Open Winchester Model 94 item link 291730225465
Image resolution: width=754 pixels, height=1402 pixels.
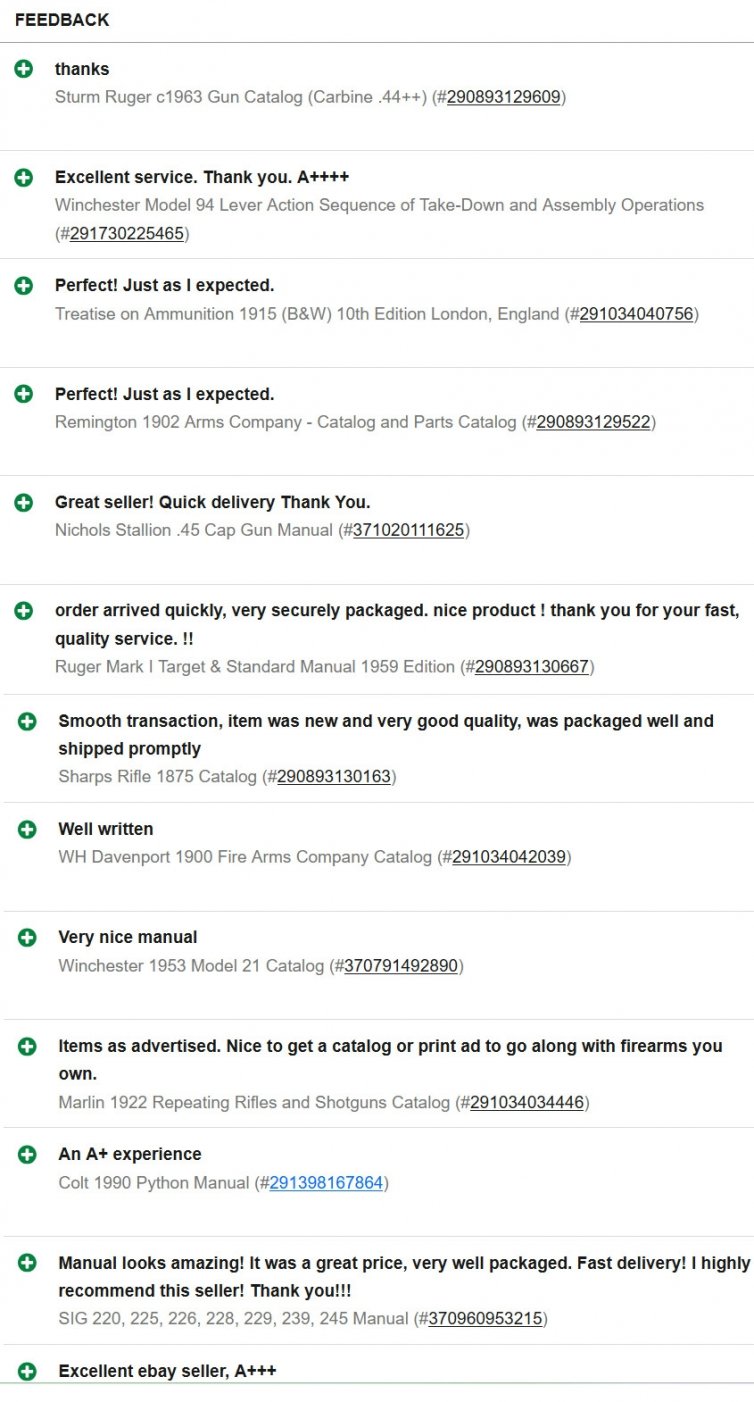click(126, 234)
